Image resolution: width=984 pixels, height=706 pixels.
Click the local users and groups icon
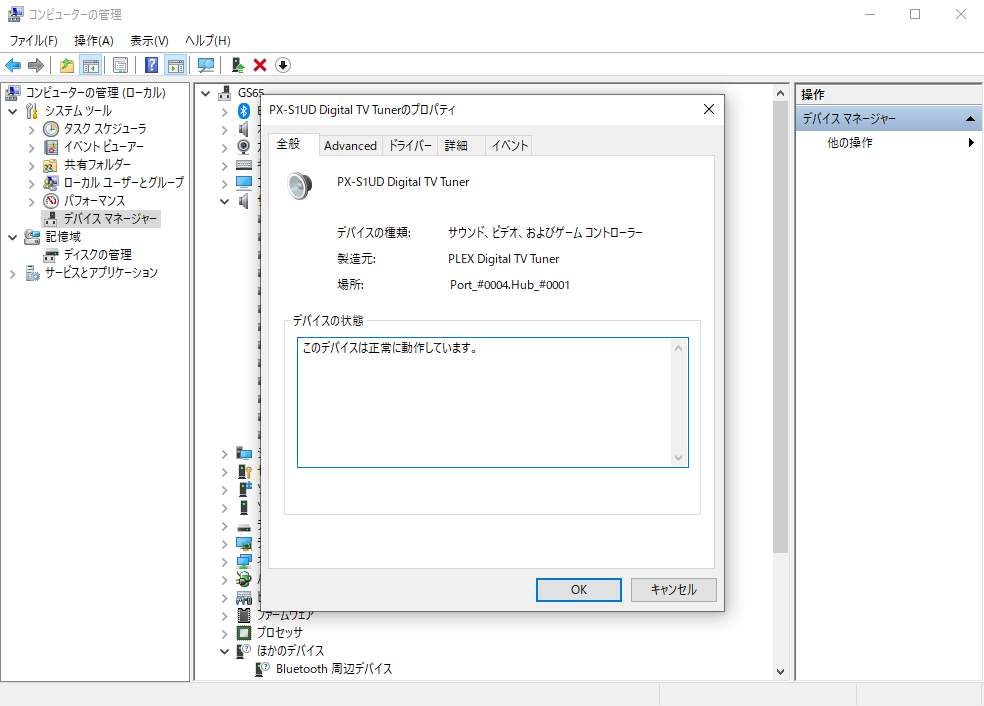click(51, 183)
